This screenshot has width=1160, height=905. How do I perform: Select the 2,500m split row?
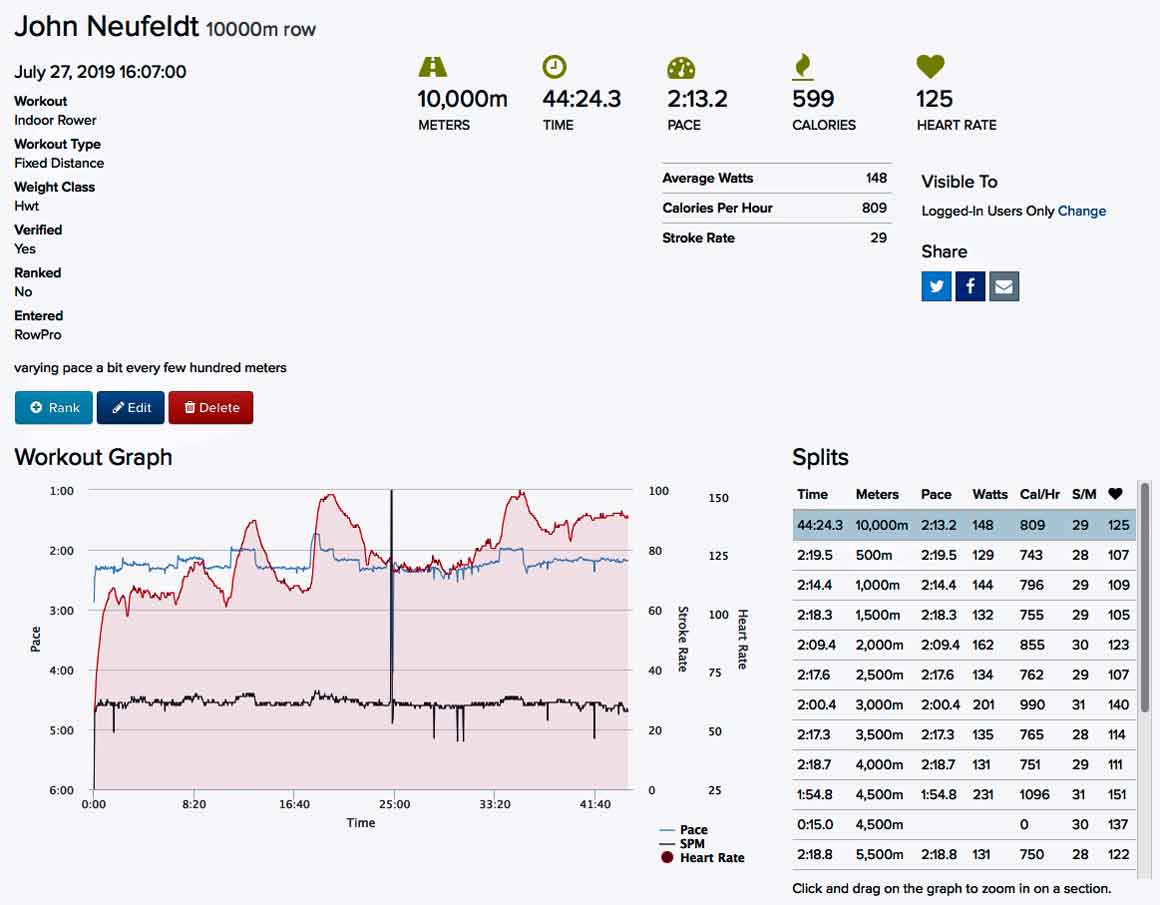pos(963,675)
